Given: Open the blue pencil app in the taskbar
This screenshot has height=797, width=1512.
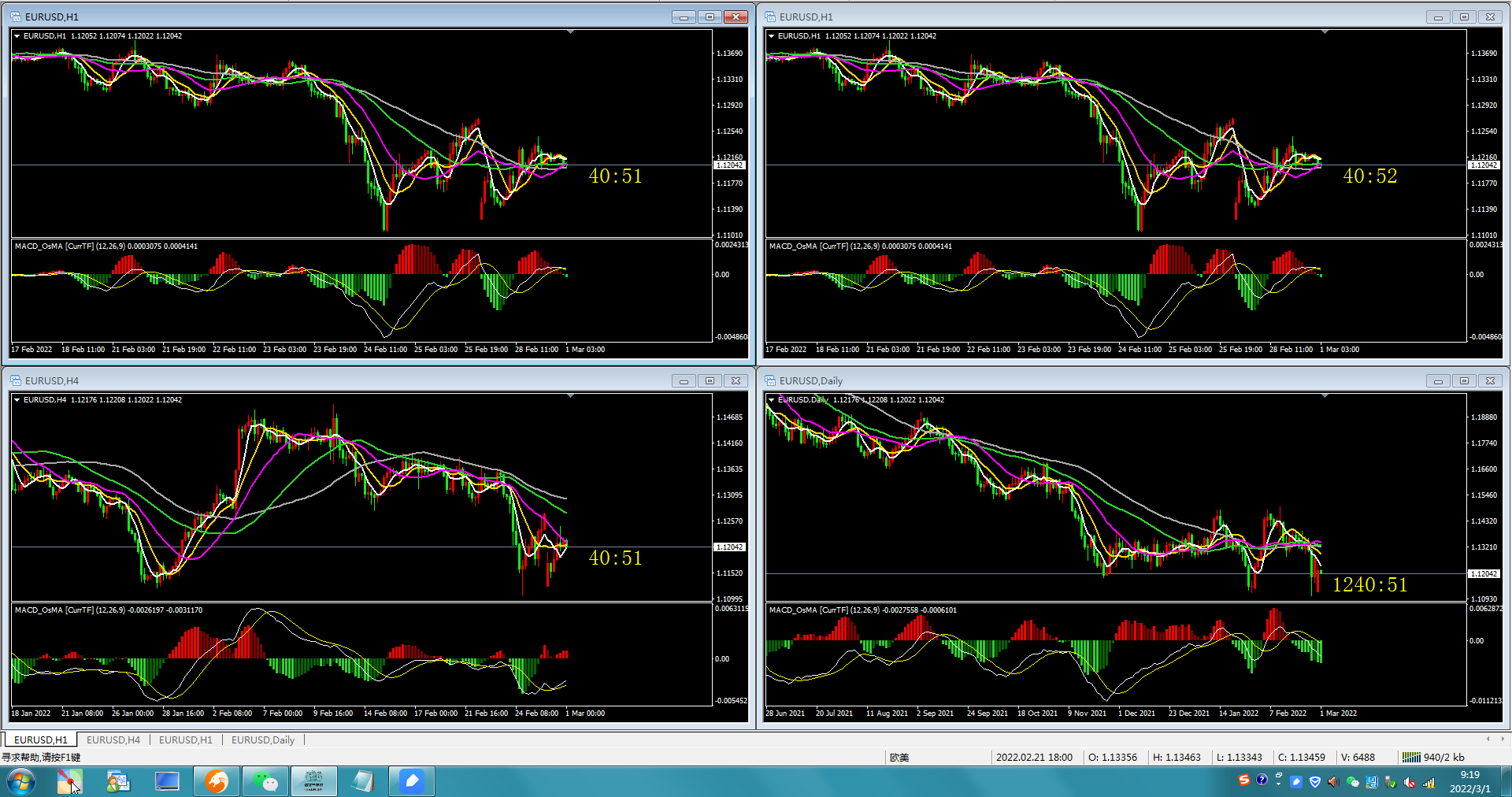Looking at the screenshot, I should click(x=412, y=781).
